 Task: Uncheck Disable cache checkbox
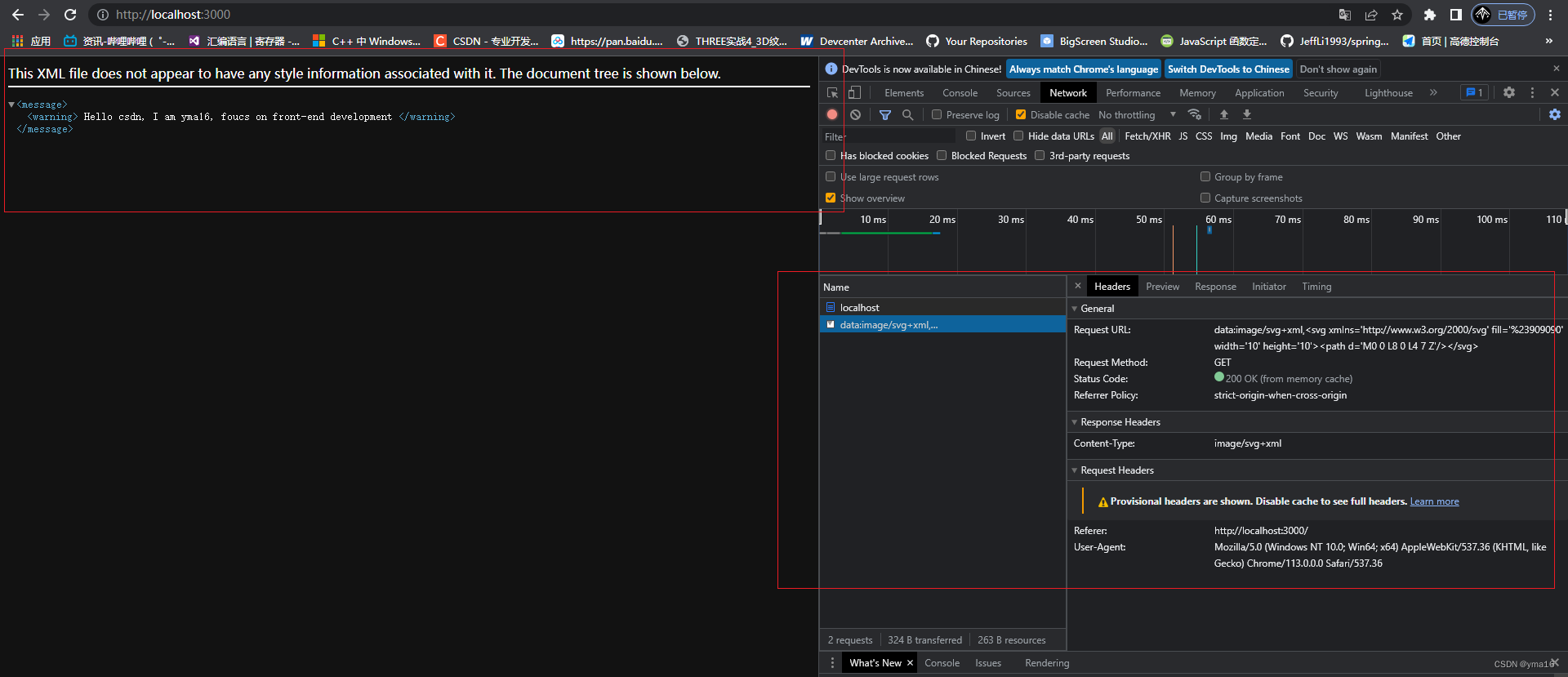click(x=1021, y=114)
